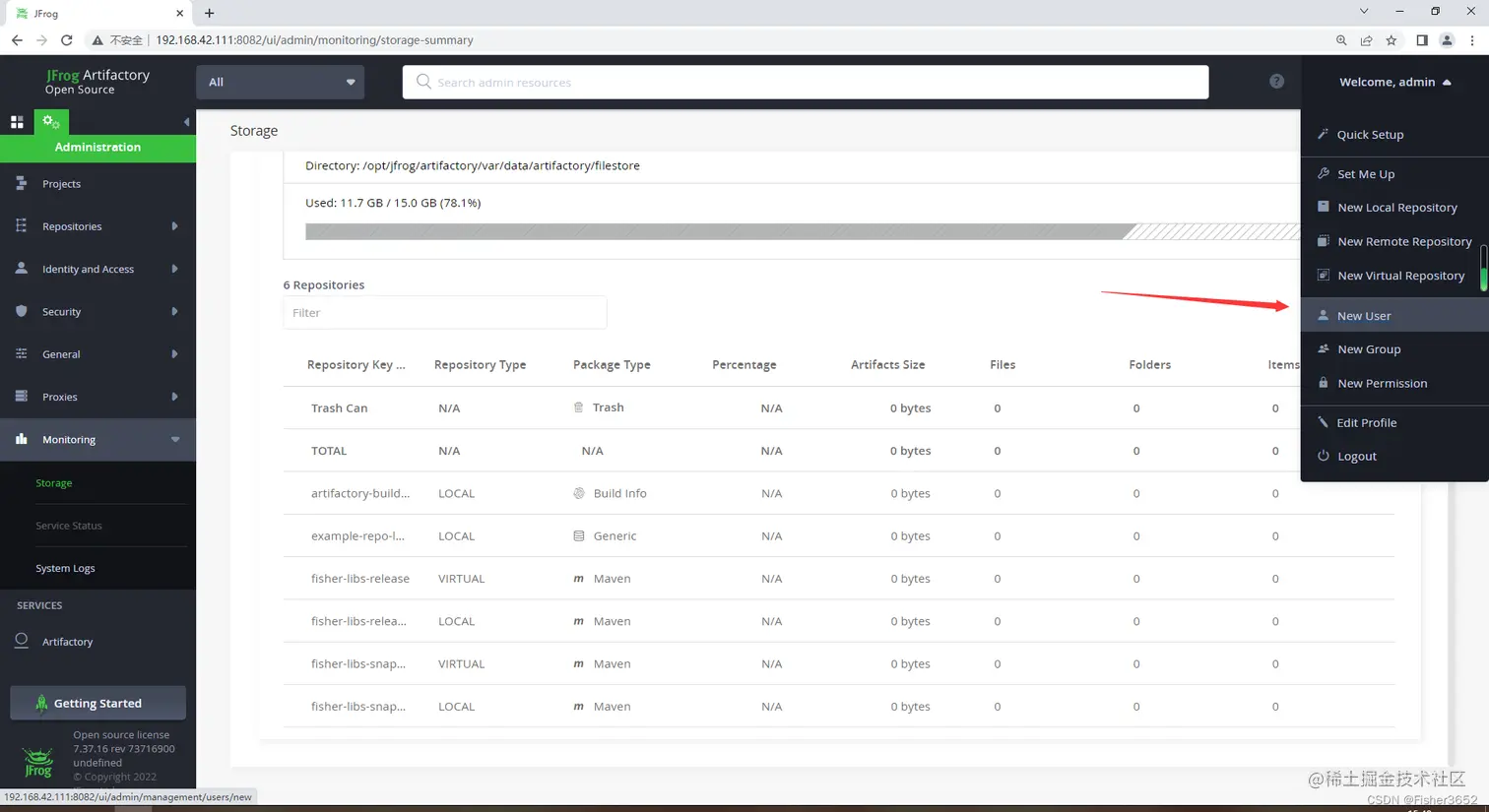
Task: Focus the Search admin resources field
Action: click(x=806, y=82)
